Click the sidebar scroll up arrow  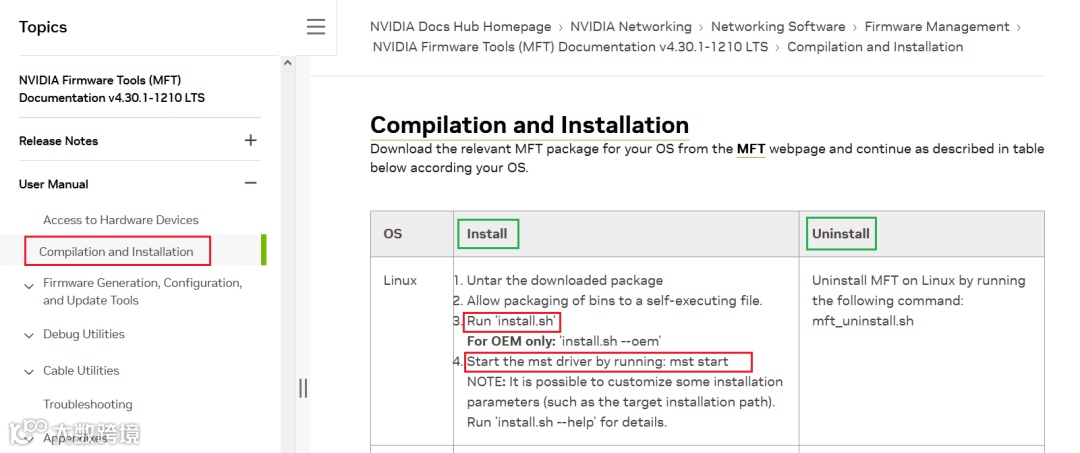click(288, 63)
